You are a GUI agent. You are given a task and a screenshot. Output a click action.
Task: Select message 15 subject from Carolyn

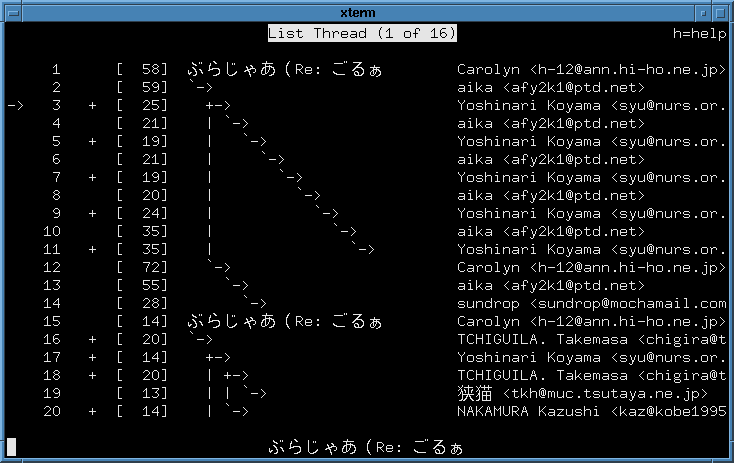click(285, 322)
